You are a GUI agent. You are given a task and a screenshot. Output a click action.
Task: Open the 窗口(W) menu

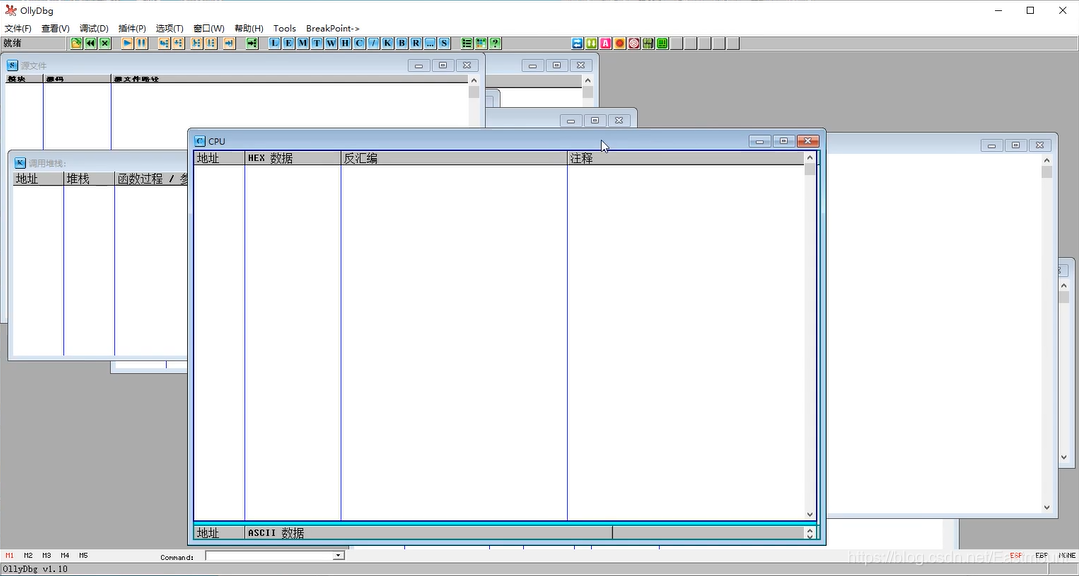(209, 28)
